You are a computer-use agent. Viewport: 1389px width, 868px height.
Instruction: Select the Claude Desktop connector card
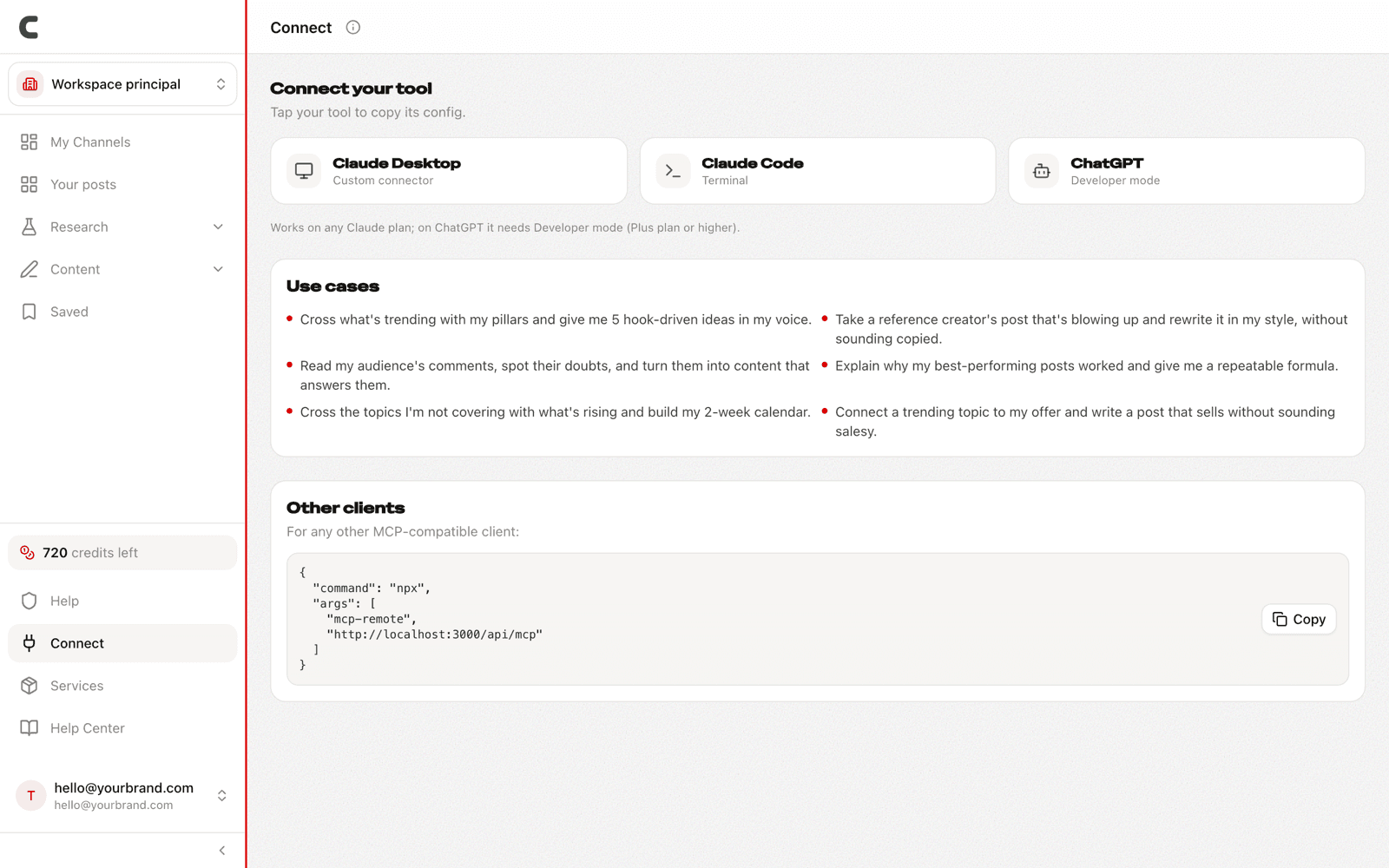click(449, 171)
